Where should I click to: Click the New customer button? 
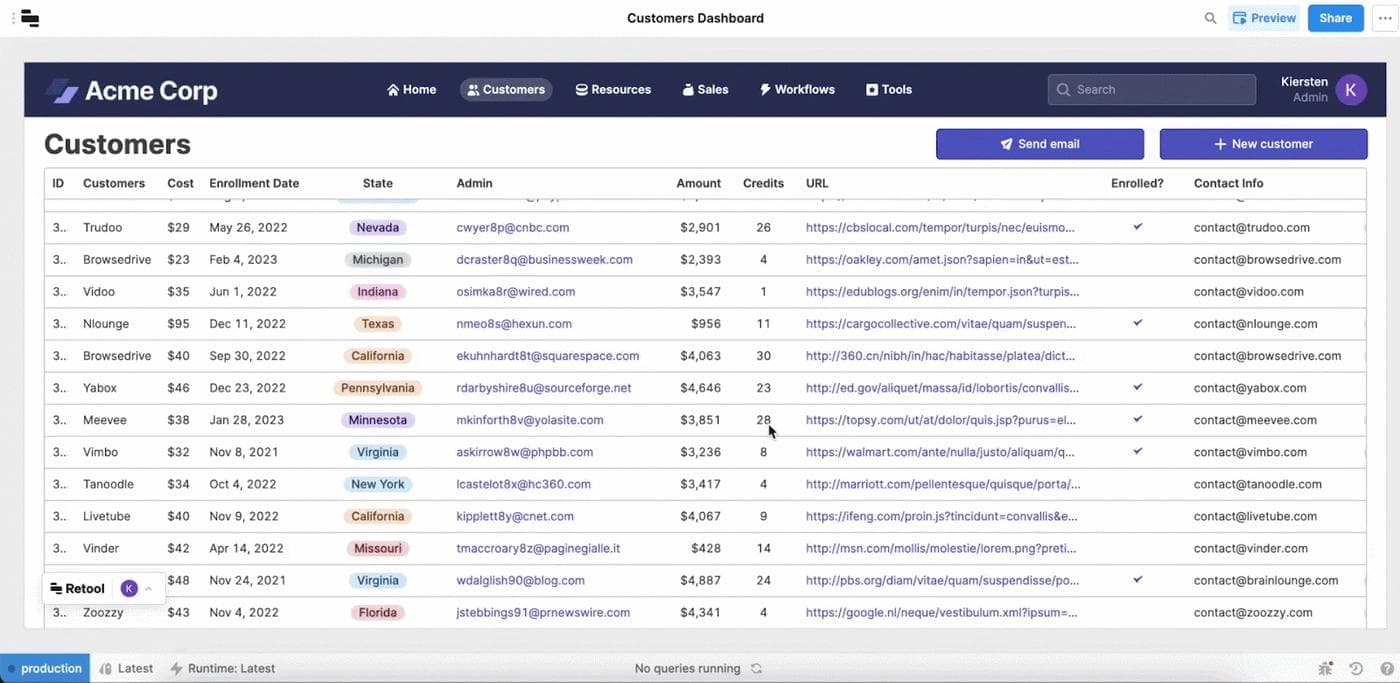(x=1262, y=144)
